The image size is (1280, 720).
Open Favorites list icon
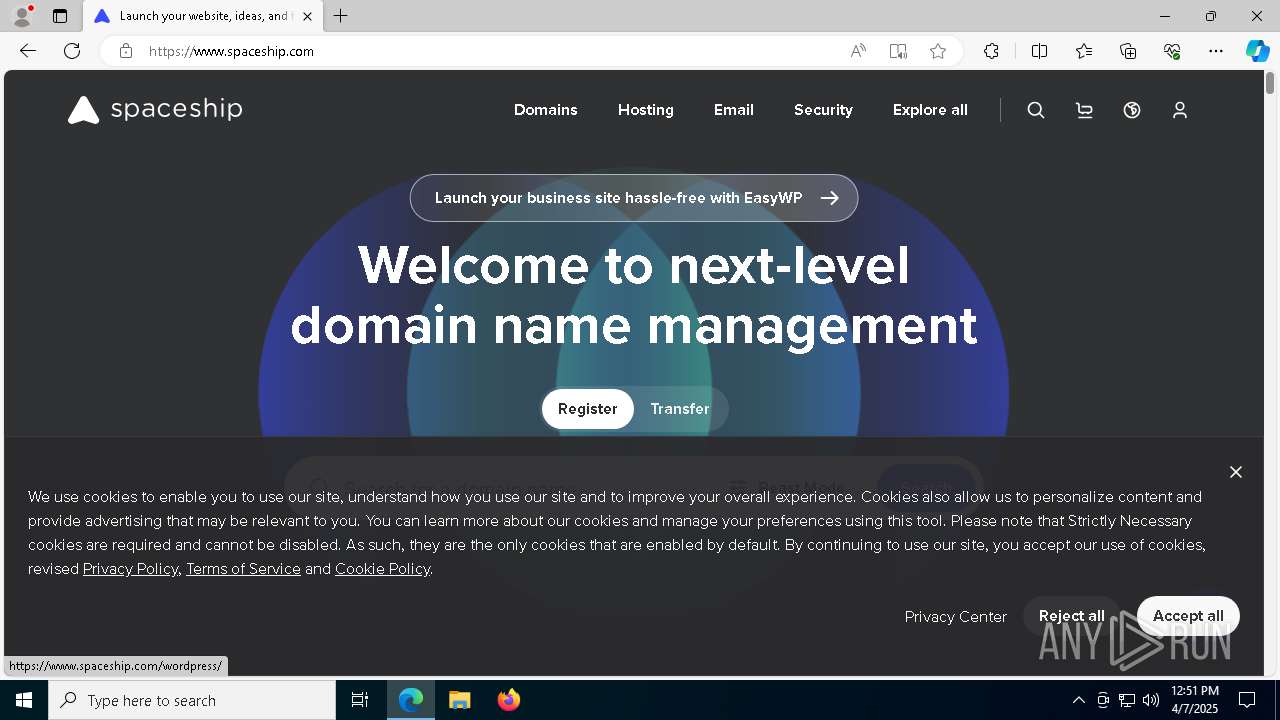click(1084, 51)
